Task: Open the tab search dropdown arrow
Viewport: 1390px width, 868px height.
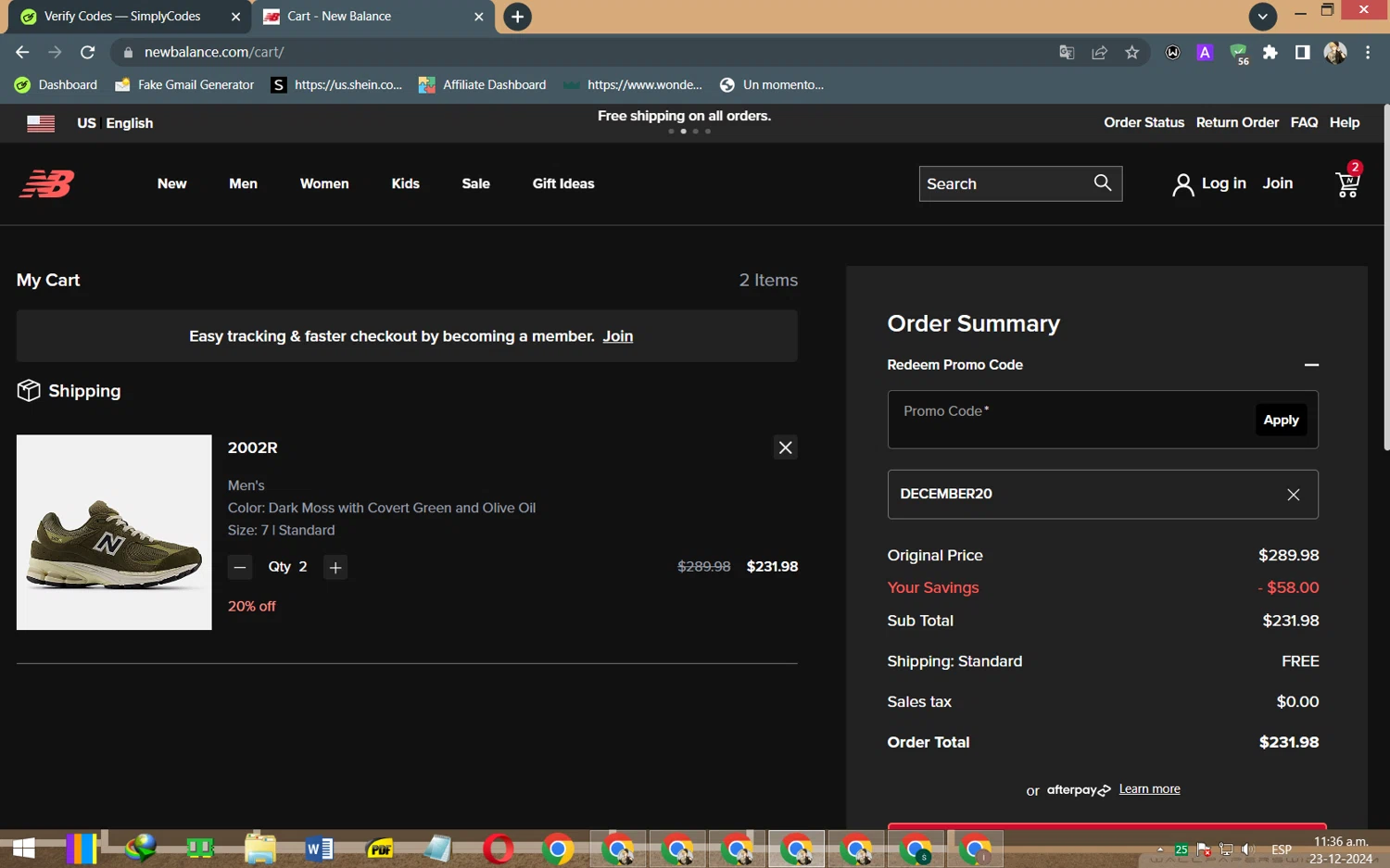Action: pos(1262,17)
